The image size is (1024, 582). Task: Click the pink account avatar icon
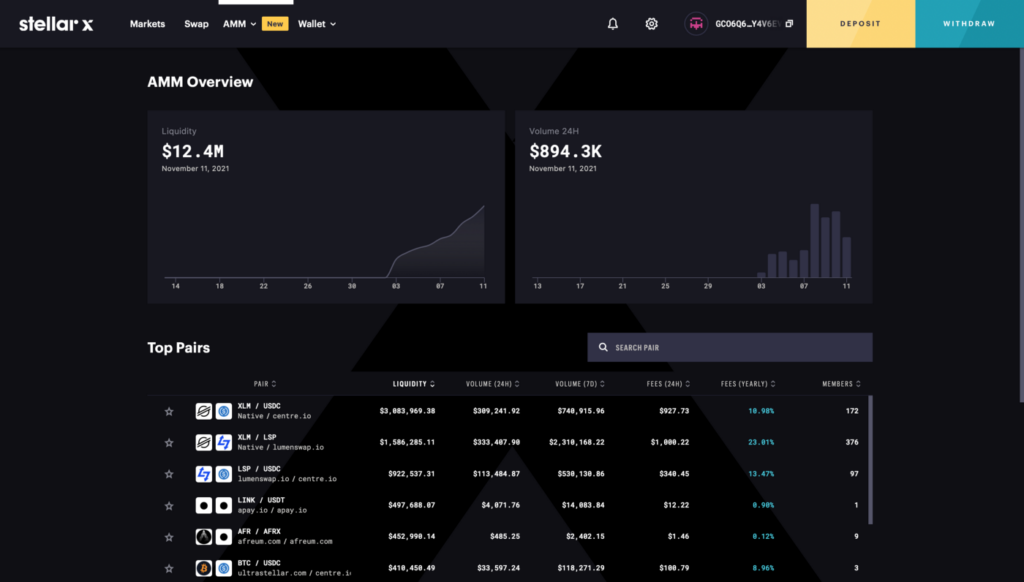(x=696, y=24)
